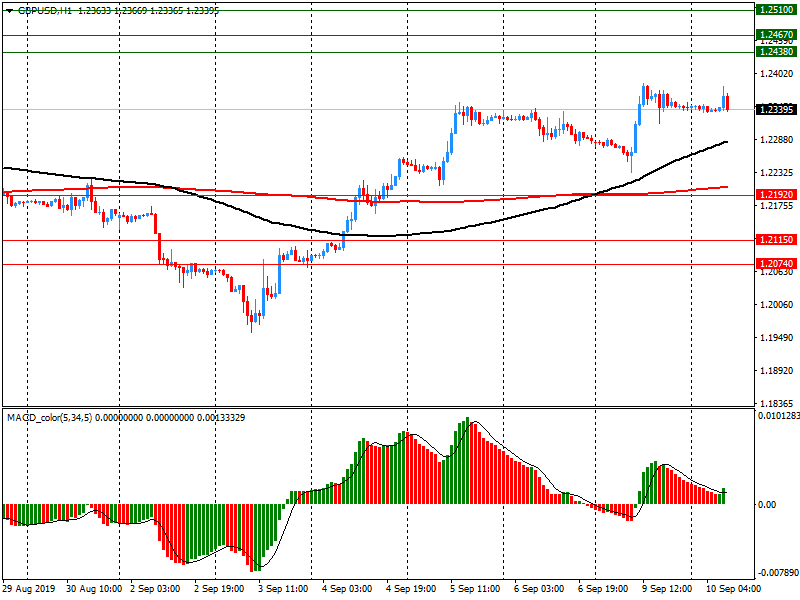Select the 1.24670 green price level label
This screenshot has height=600, width=800.
pos(776,35)
